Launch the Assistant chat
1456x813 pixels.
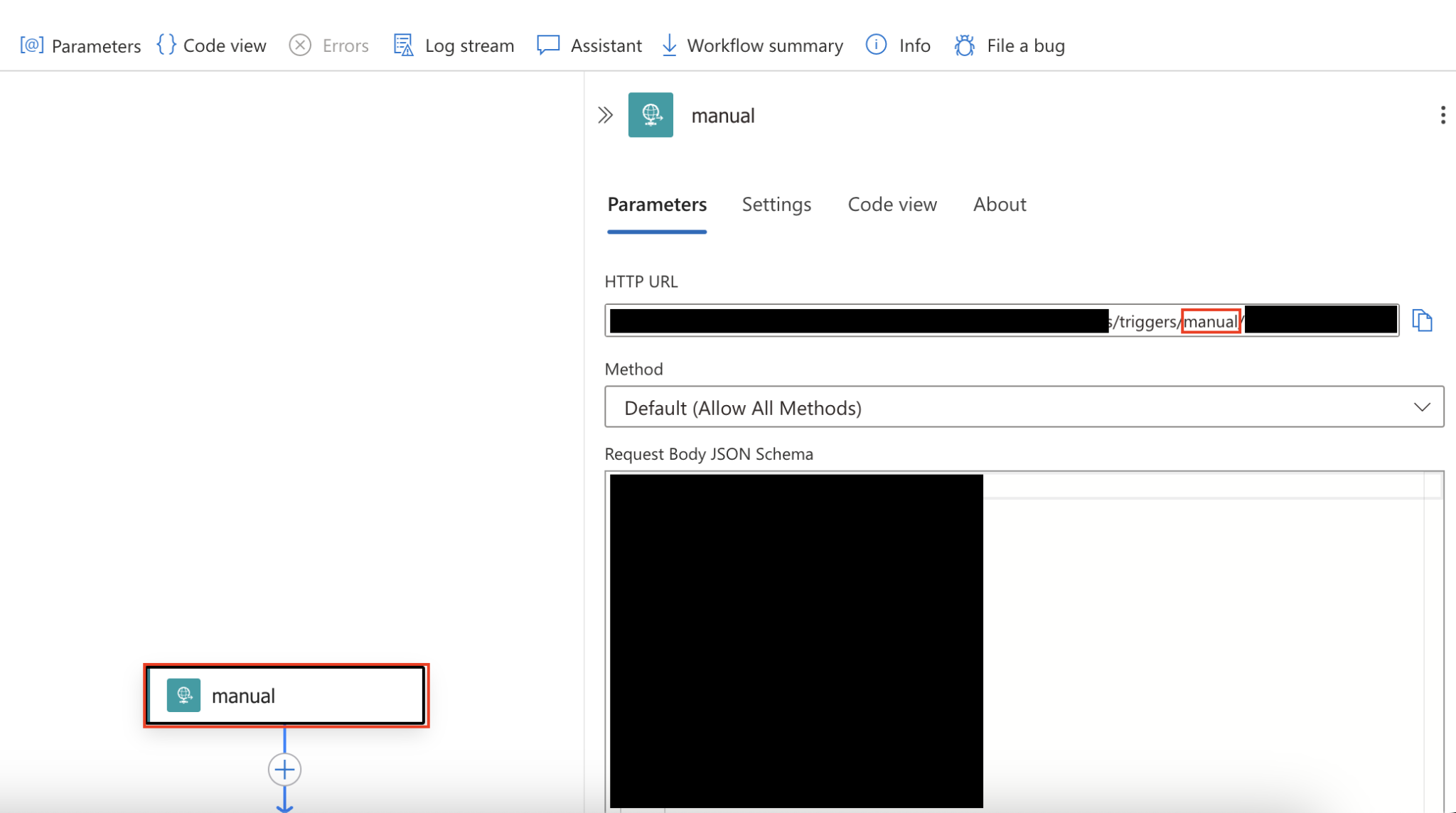(589, 45)
